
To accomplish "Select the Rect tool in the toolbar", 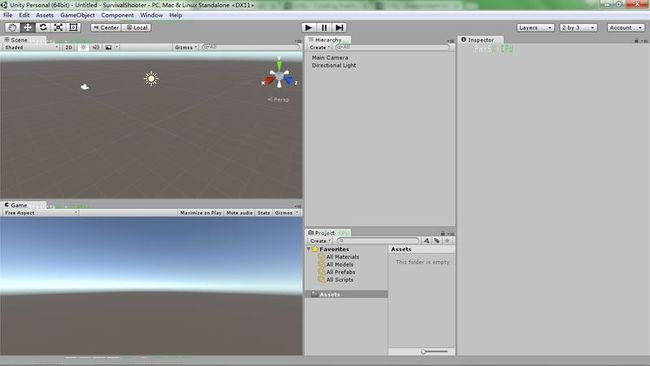I will 73,27.
